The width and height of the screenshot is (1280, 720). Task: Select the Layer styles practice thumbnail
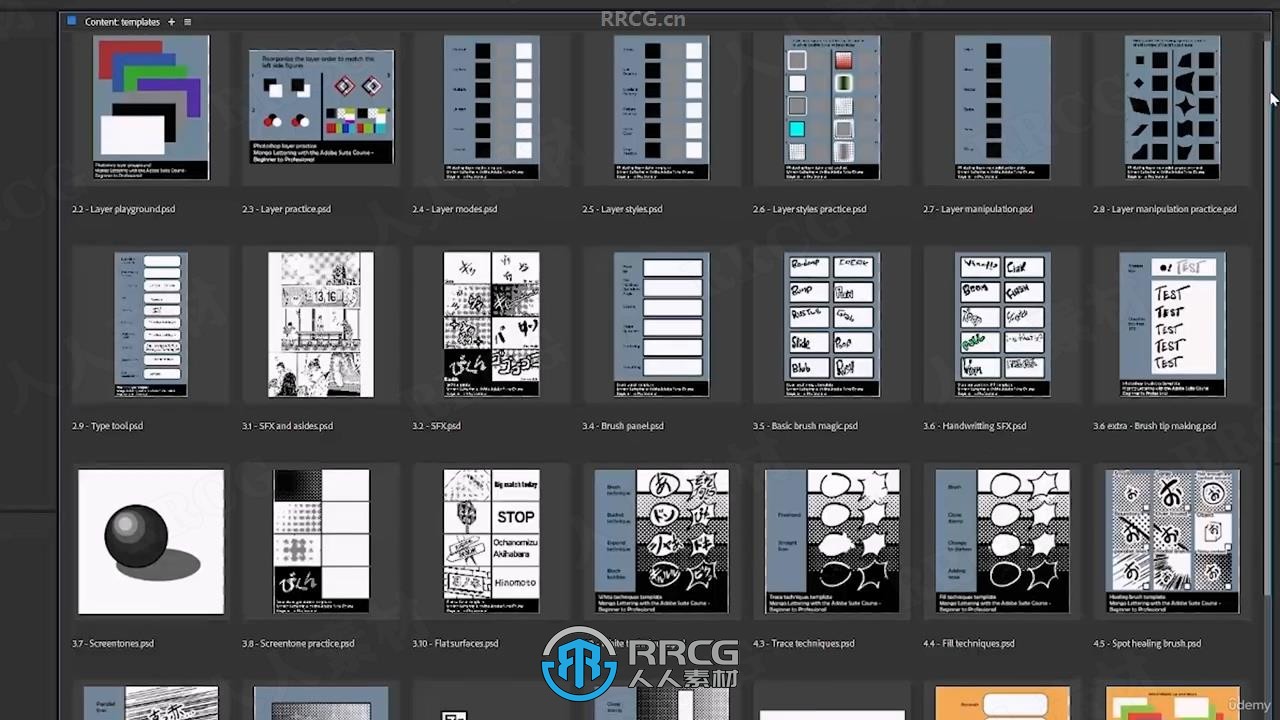[x=832, y=108]
